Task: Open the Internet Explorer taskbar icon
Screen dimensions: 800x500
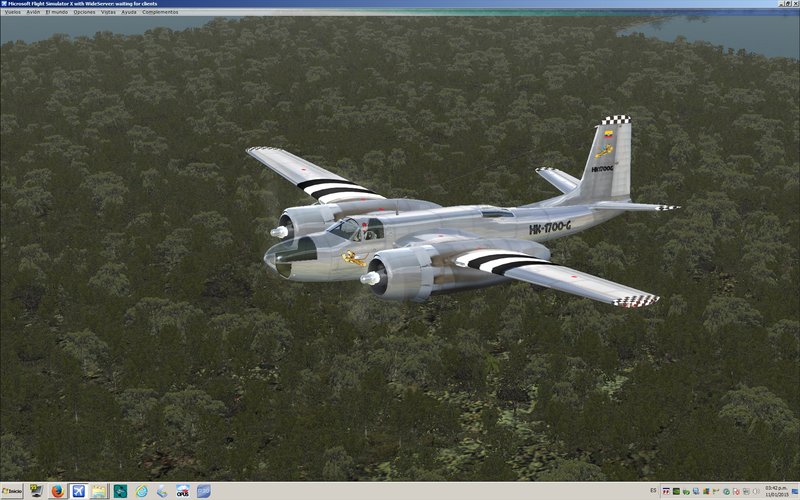Action: pyautogui.click(x=141, y=491)
